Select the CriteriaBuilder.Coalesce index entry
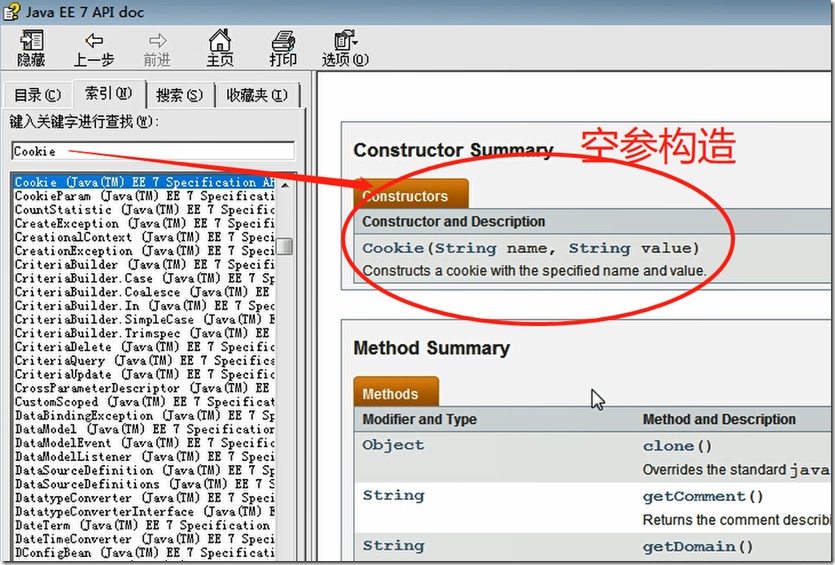The width and height of the screenshot is (835, 565). point(144,292)
